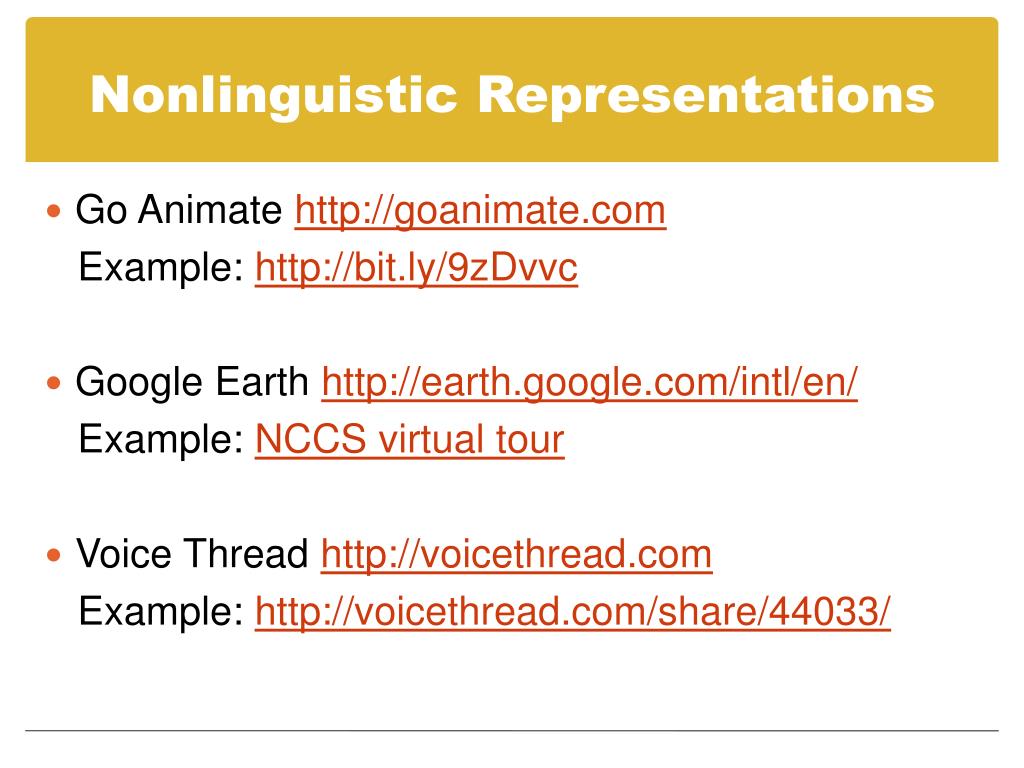The height and width of the screenshot is (768, 1024).
Task: Follow the NCCS virtual tour link
Action: click(x=409, y=439)
